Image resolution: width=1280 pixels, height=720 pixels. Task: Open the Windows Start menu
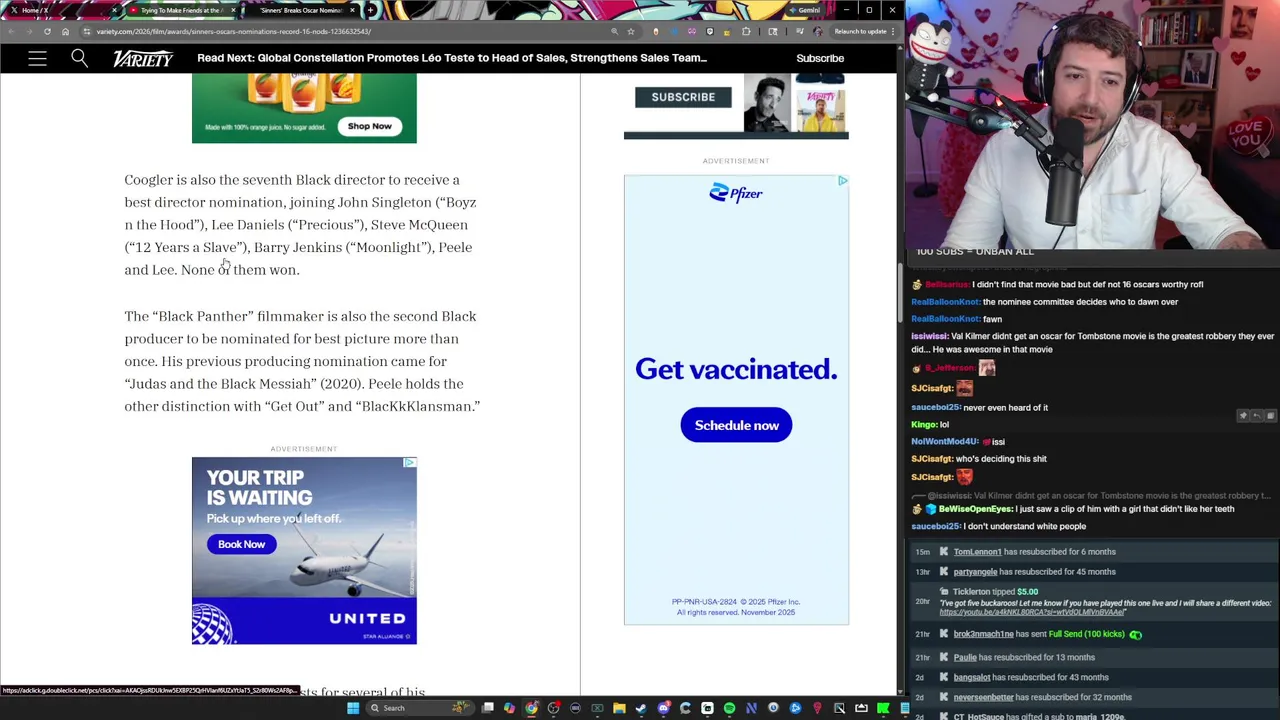(x=352, y=708)
